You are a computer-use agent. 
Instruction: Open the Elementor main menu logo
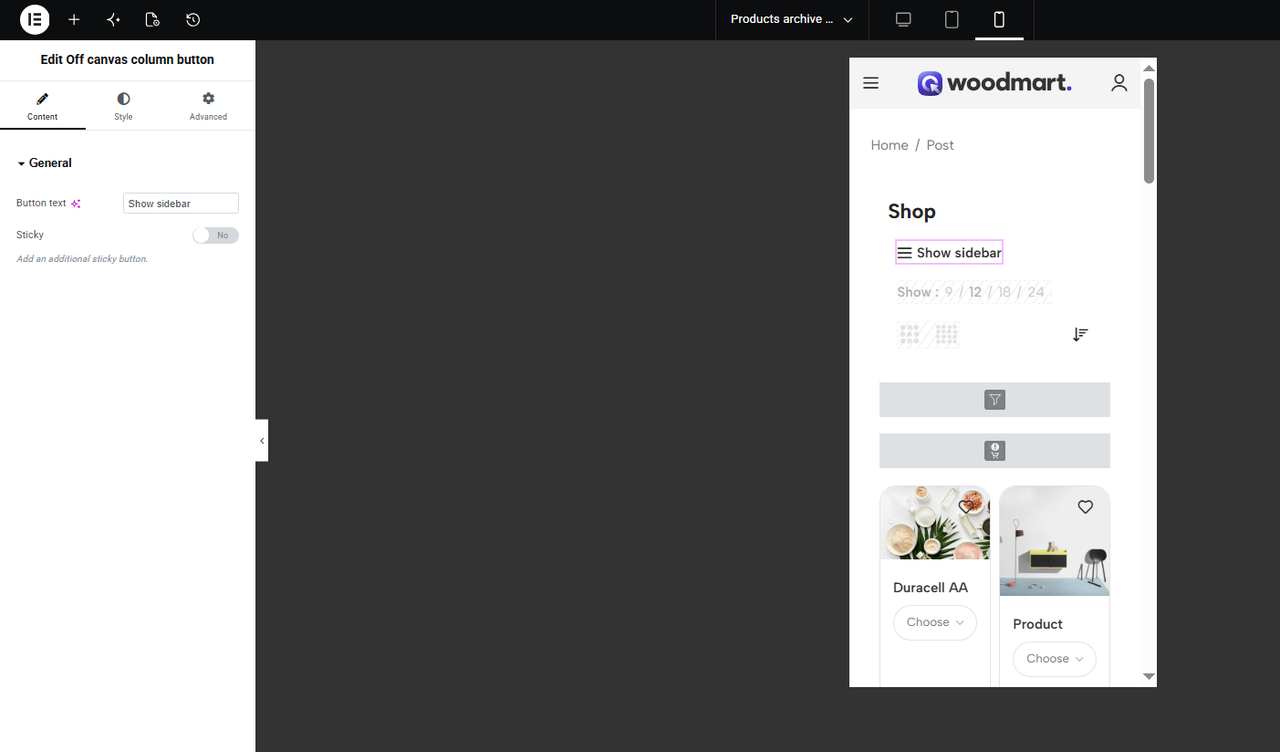(34, 19)
